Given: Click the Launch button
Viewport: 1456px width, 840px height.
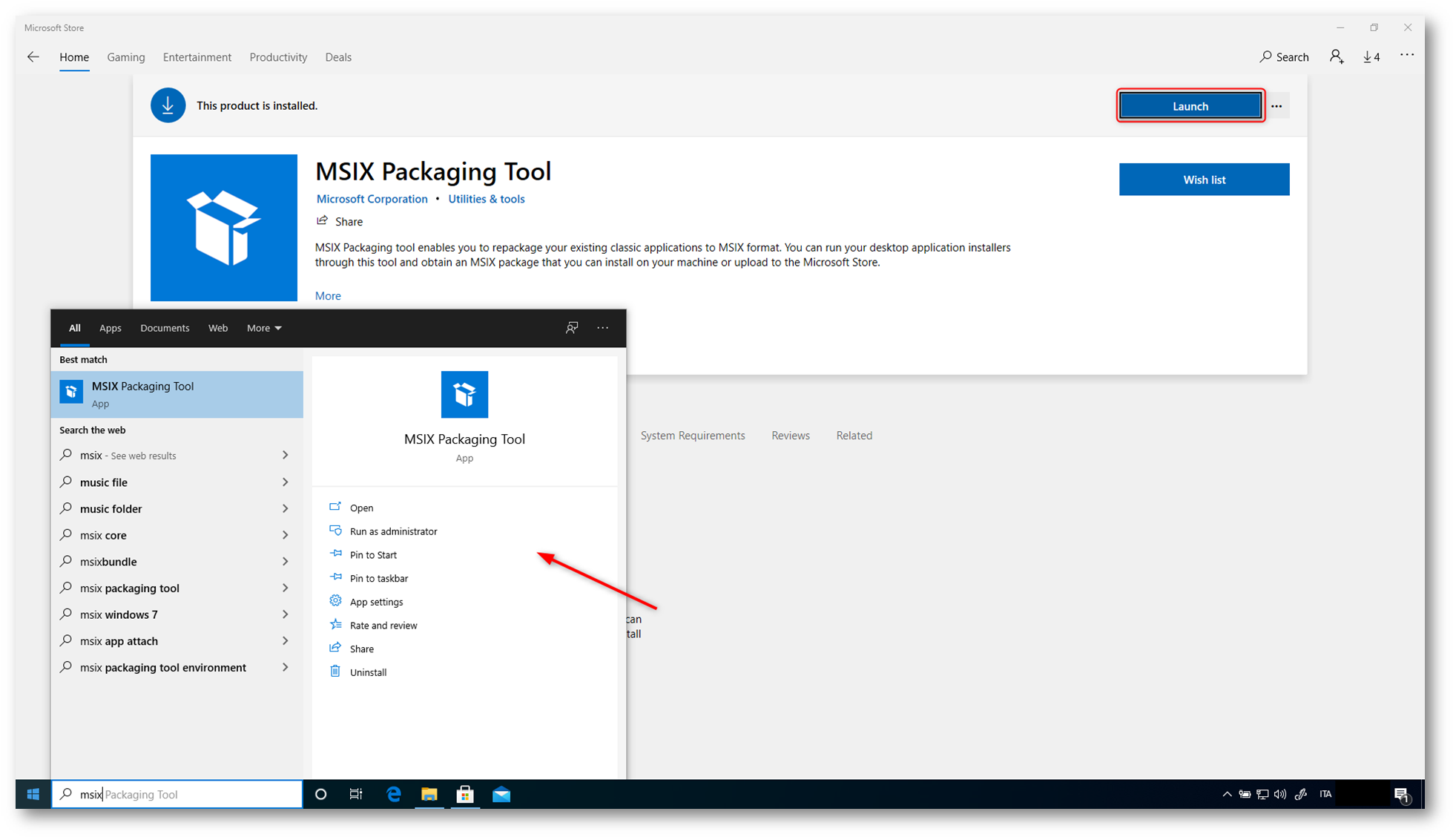Looking at the screenshot, I should point(1190,106).
